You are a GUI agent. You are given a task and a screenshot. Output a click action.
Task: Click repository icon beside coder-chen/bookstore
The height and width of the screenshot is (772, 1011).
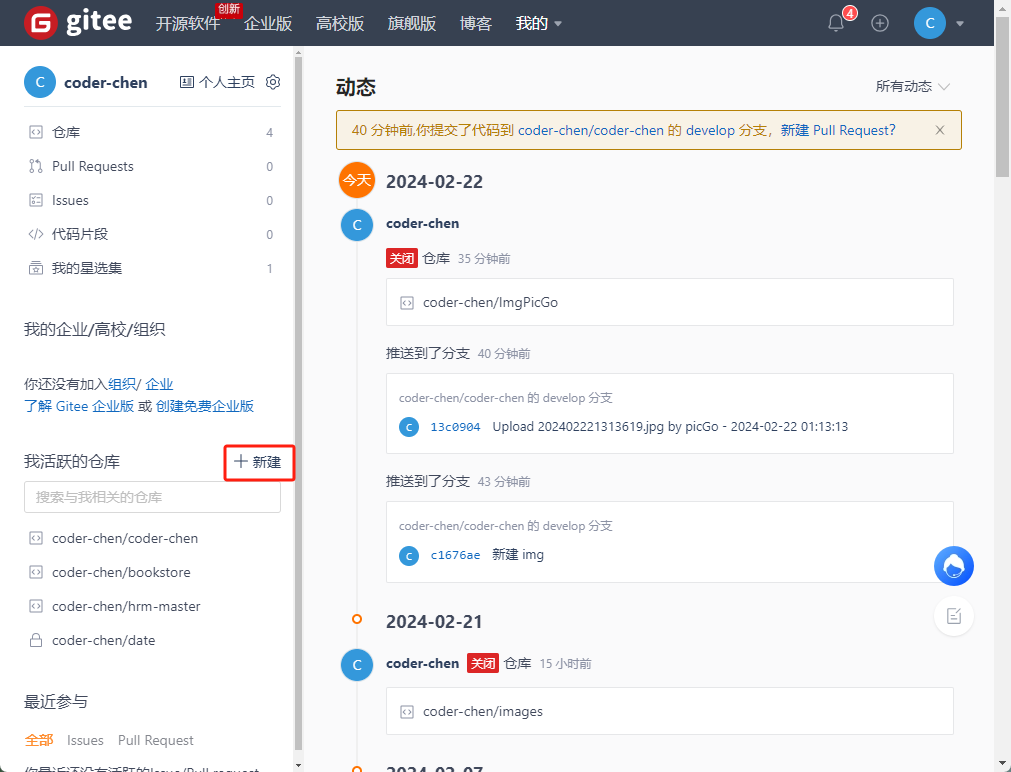(x=36, y=573)
